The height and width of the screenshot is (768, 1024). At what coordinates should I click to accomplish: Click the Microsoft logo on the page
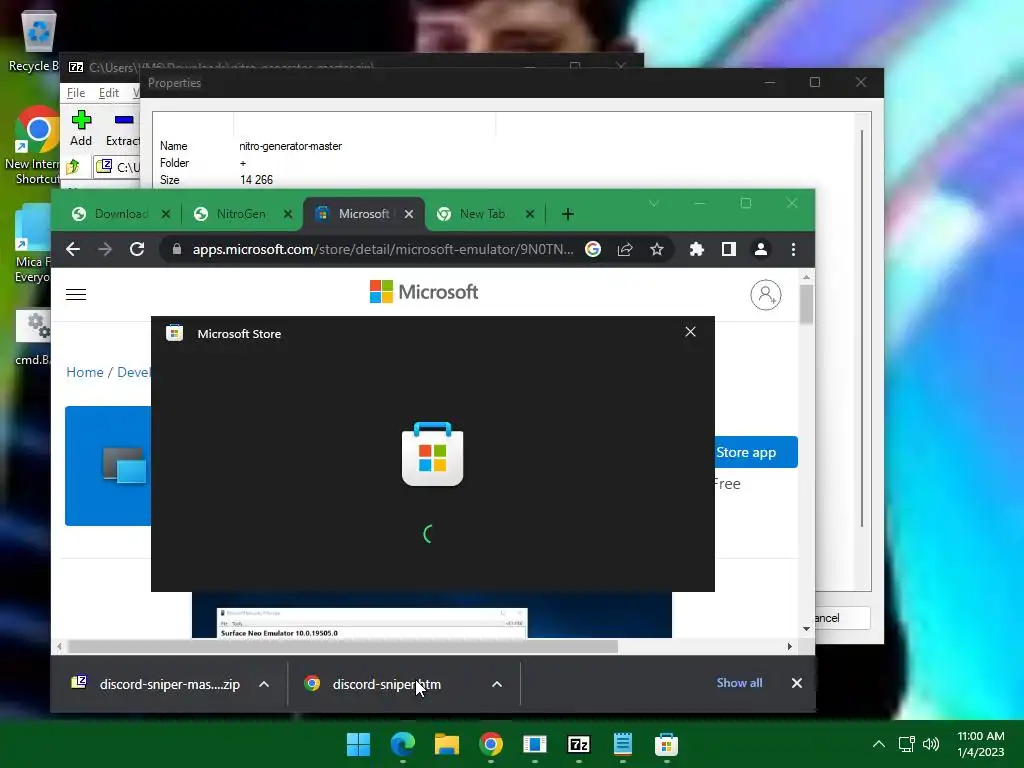424,292
